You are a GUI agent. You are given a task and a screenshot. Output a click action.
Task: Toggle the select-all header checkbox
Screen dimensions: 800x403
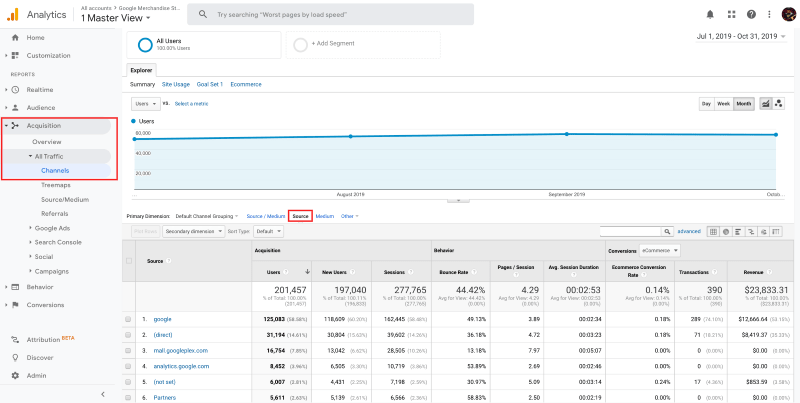129,261
